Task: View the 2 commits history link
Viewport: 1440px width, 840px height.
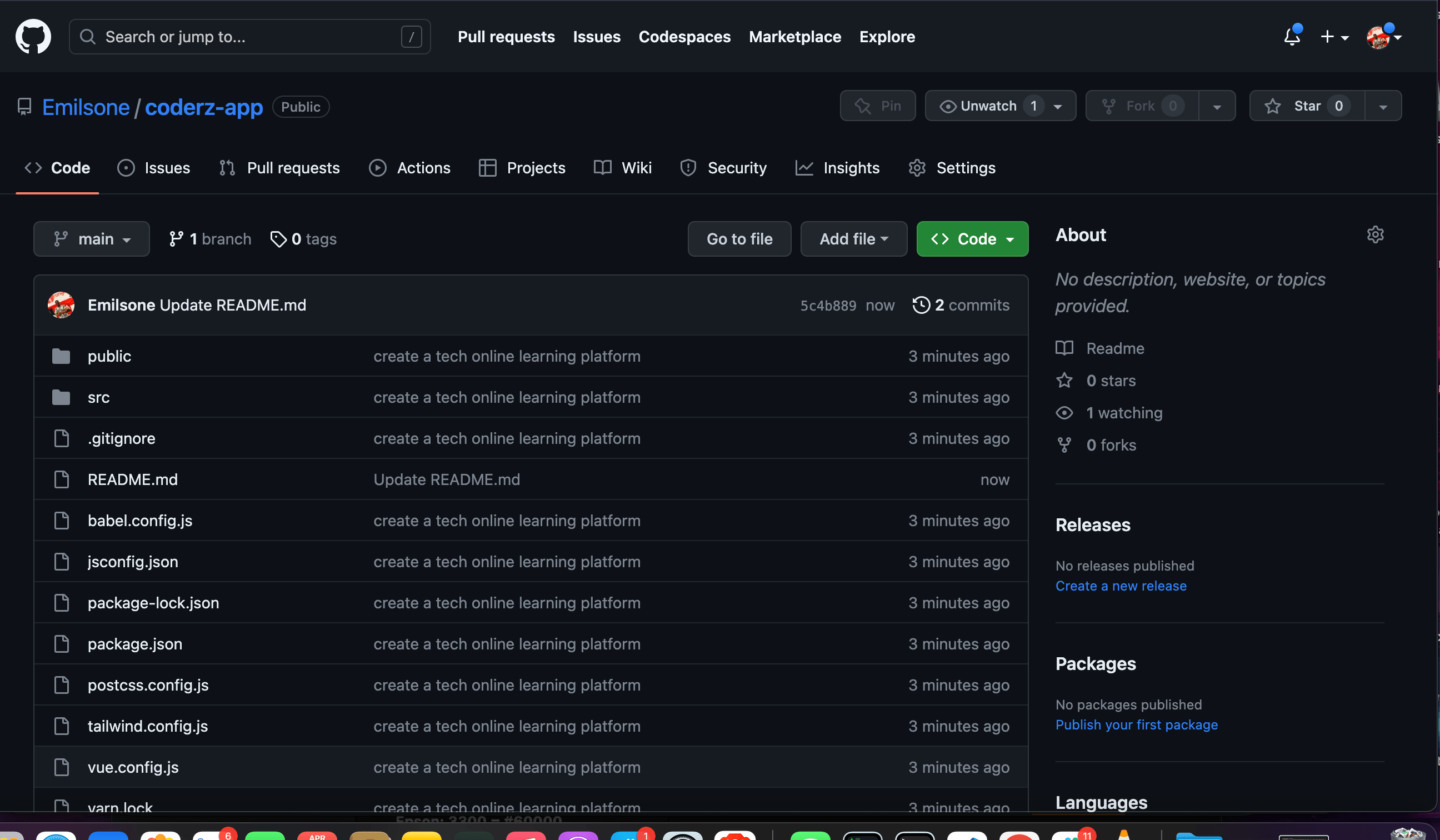Action: [961, 305]
